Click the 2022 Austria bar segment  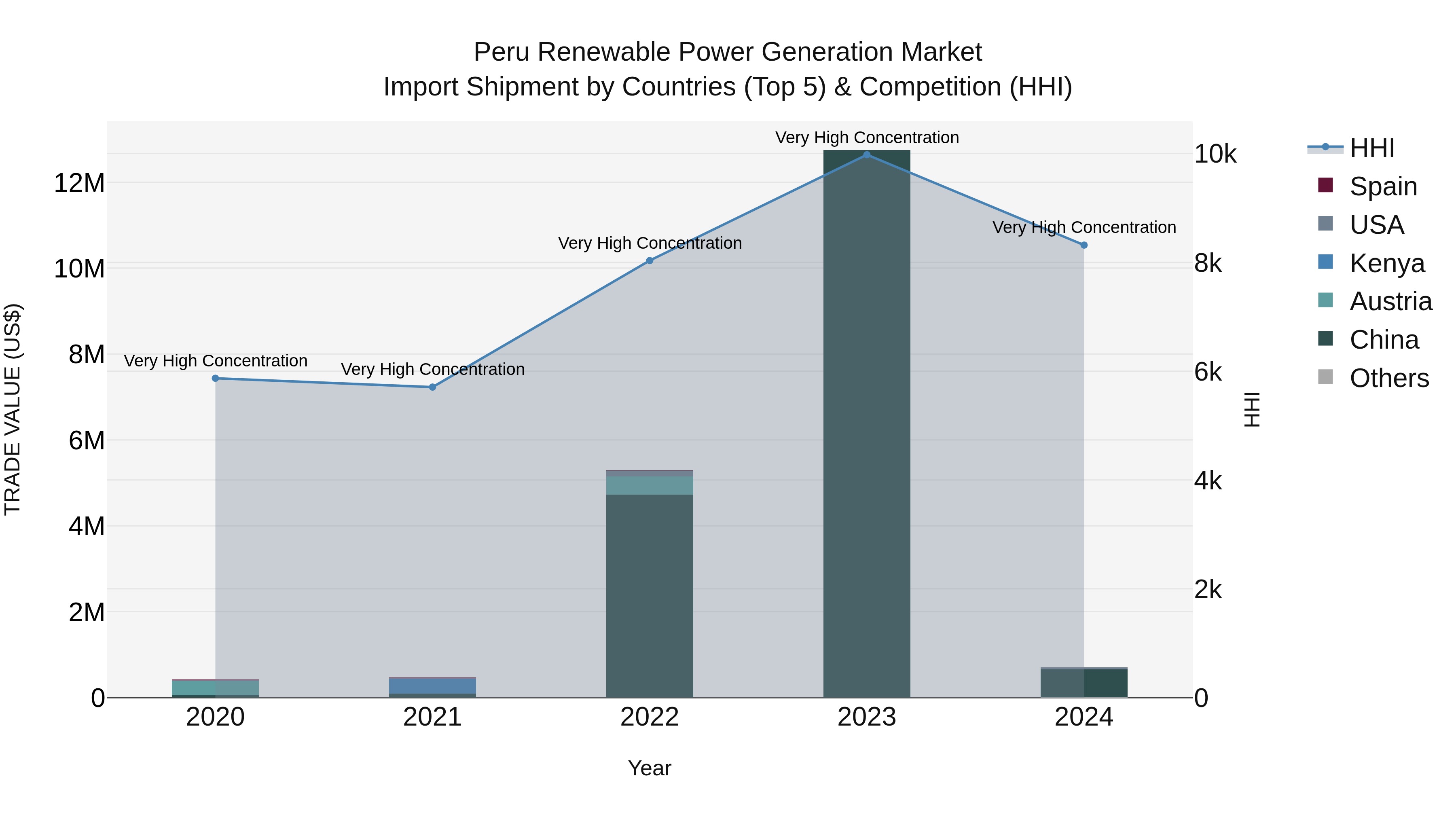point(650,485)
